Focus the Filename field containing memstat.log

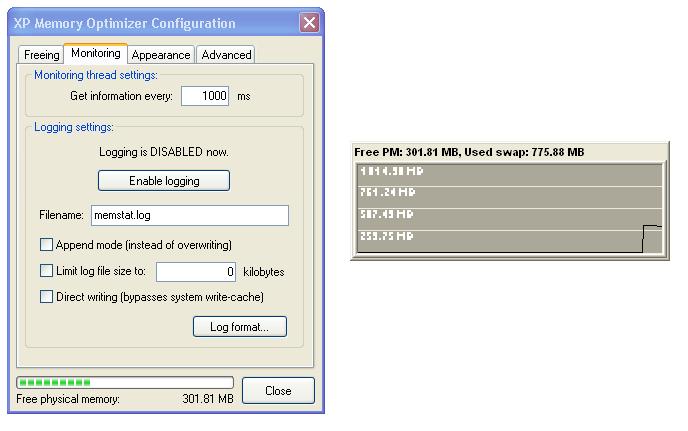click(190, 215)
